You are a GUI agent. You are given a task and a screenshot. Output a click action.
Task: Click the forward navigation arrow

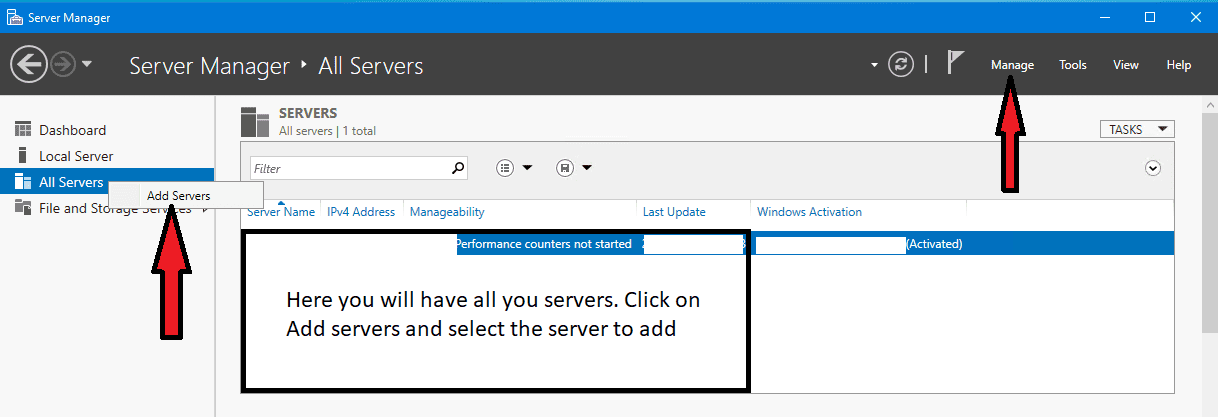click(62, 65)
